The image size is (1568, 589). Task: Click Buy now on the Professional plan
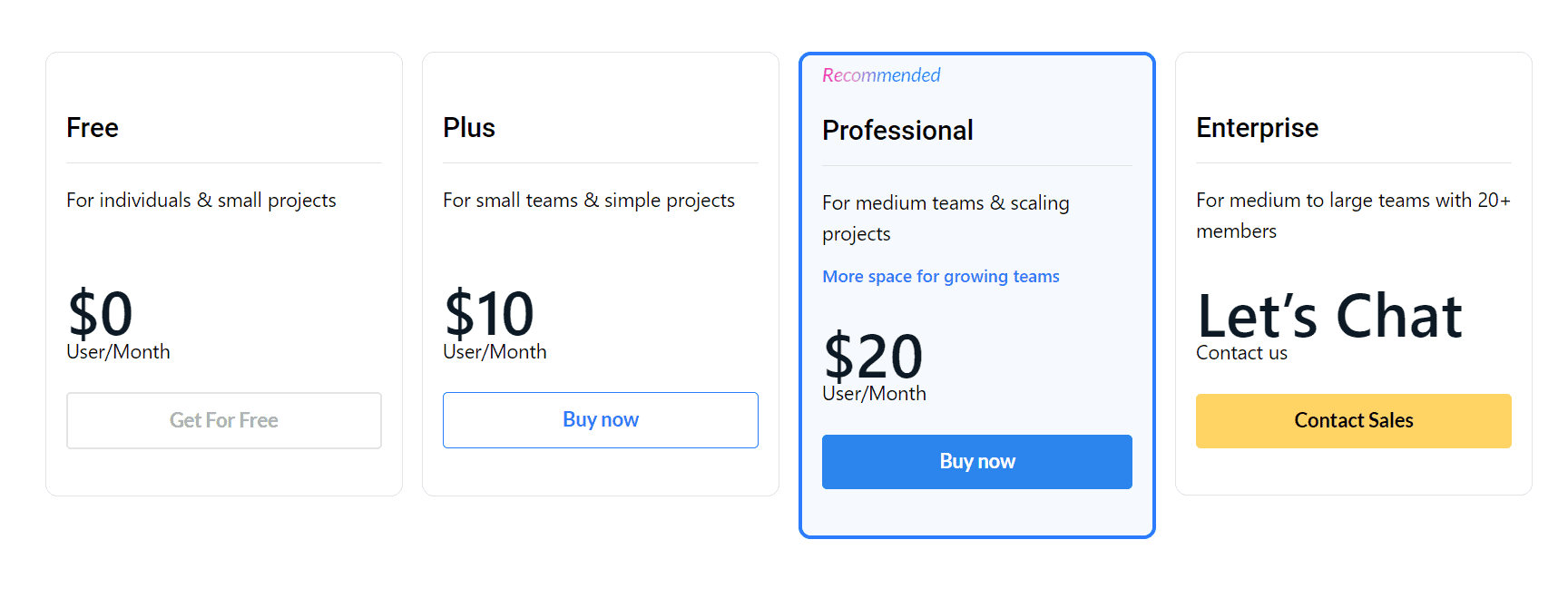[x=976, y=462]
